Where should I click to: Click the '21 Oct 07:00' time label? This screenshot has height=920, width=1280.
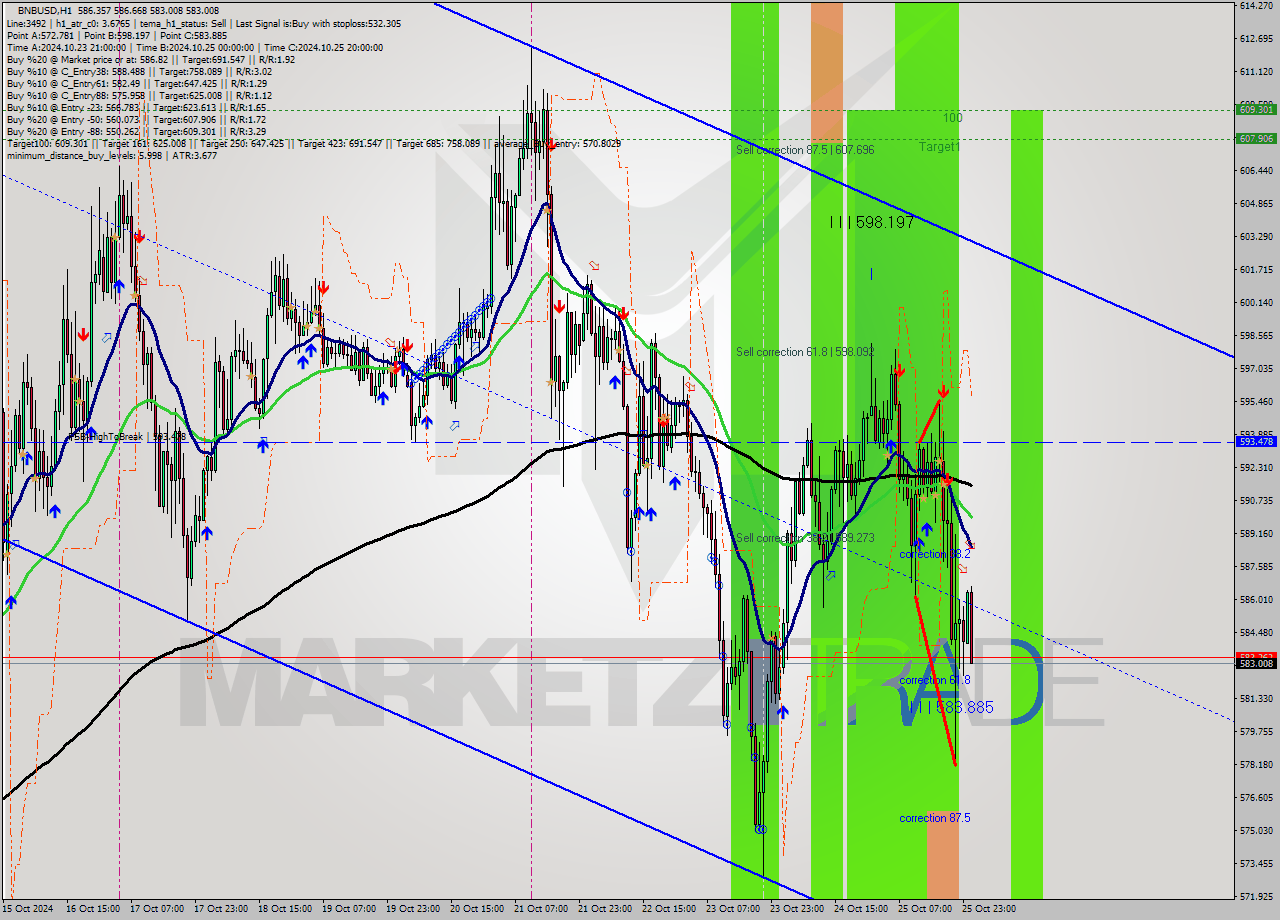point(541,909)
